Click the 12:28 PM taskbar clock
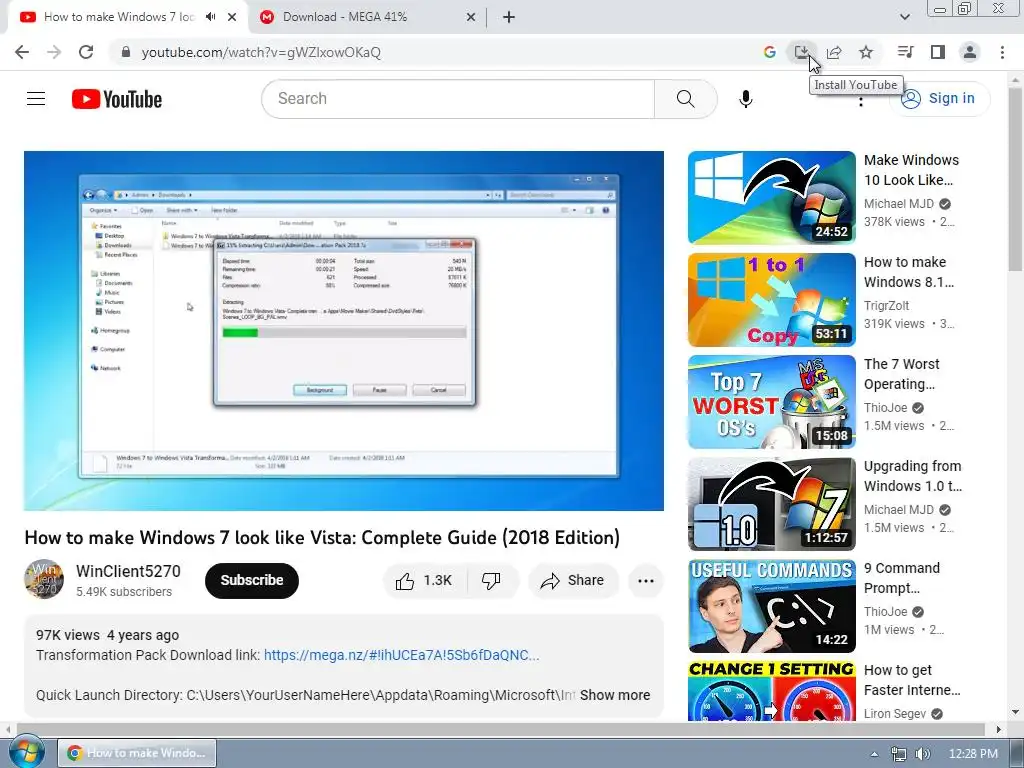1024x768 pixels. pos(973,754)
